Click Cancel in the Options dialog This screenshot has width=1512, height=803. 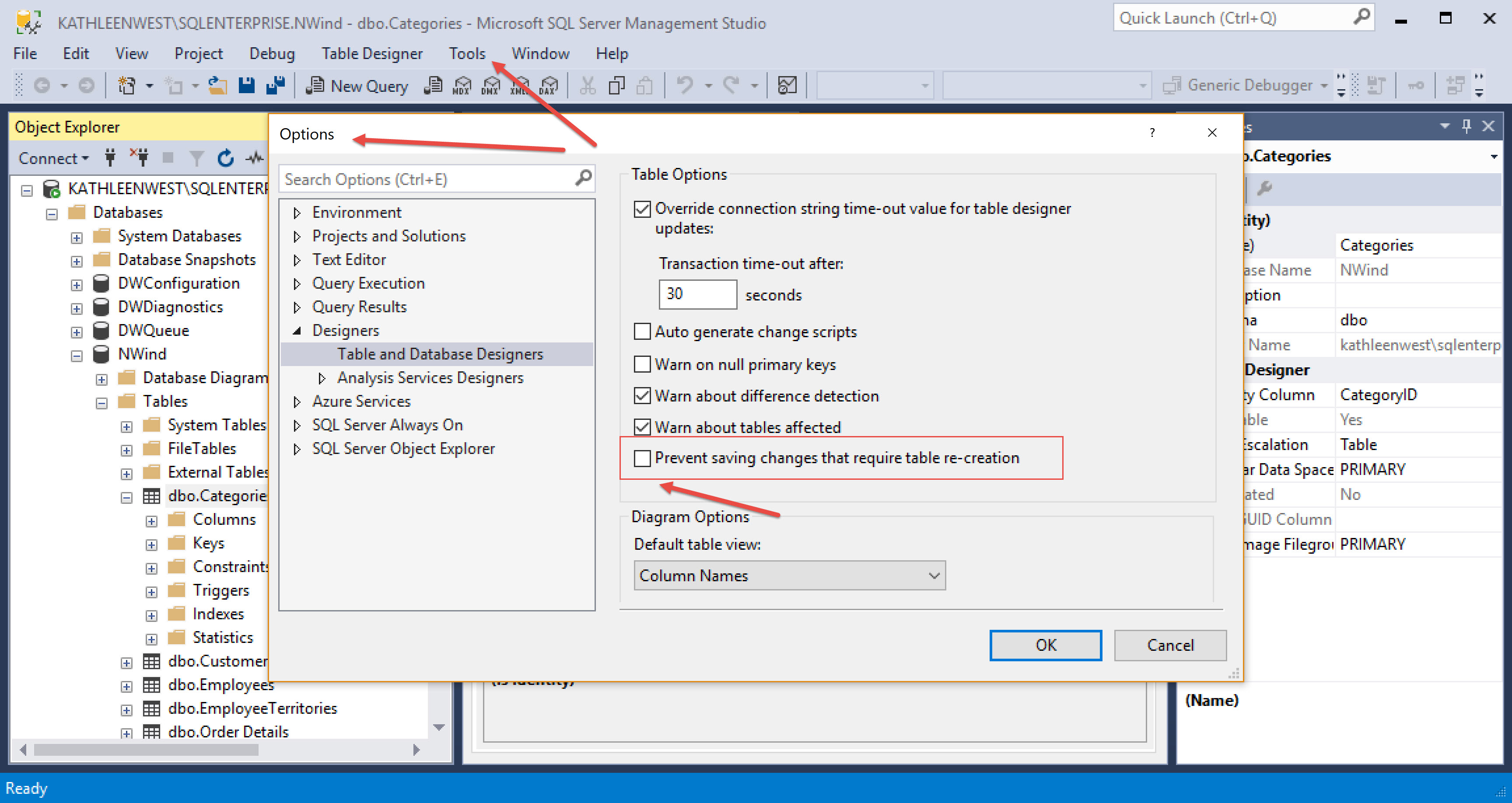pyautogui.click(x=1170, y=645)
